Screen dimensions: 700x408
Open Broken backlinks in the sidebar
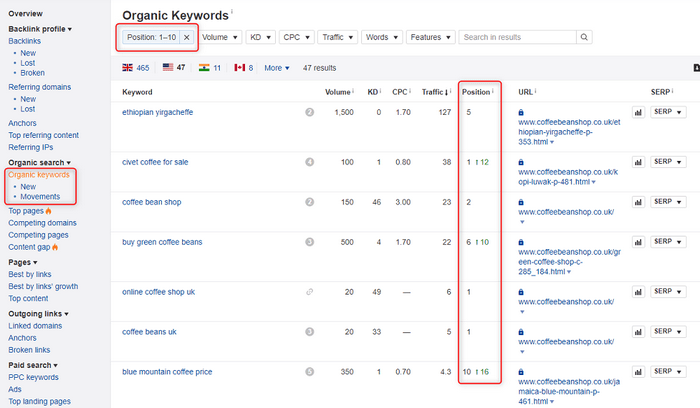[x=33, y=73]
